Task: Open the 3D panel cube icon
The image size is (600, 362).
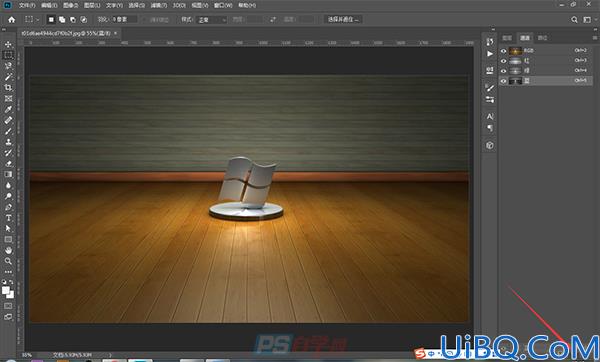Action: (x=490, y=145)
